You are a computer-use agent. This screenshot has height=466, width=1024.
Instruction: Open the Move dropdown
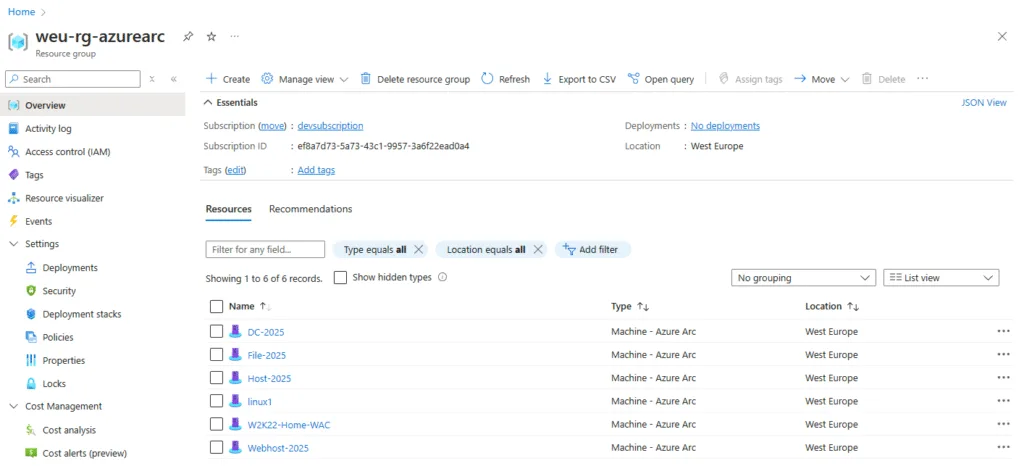[822, 79]
